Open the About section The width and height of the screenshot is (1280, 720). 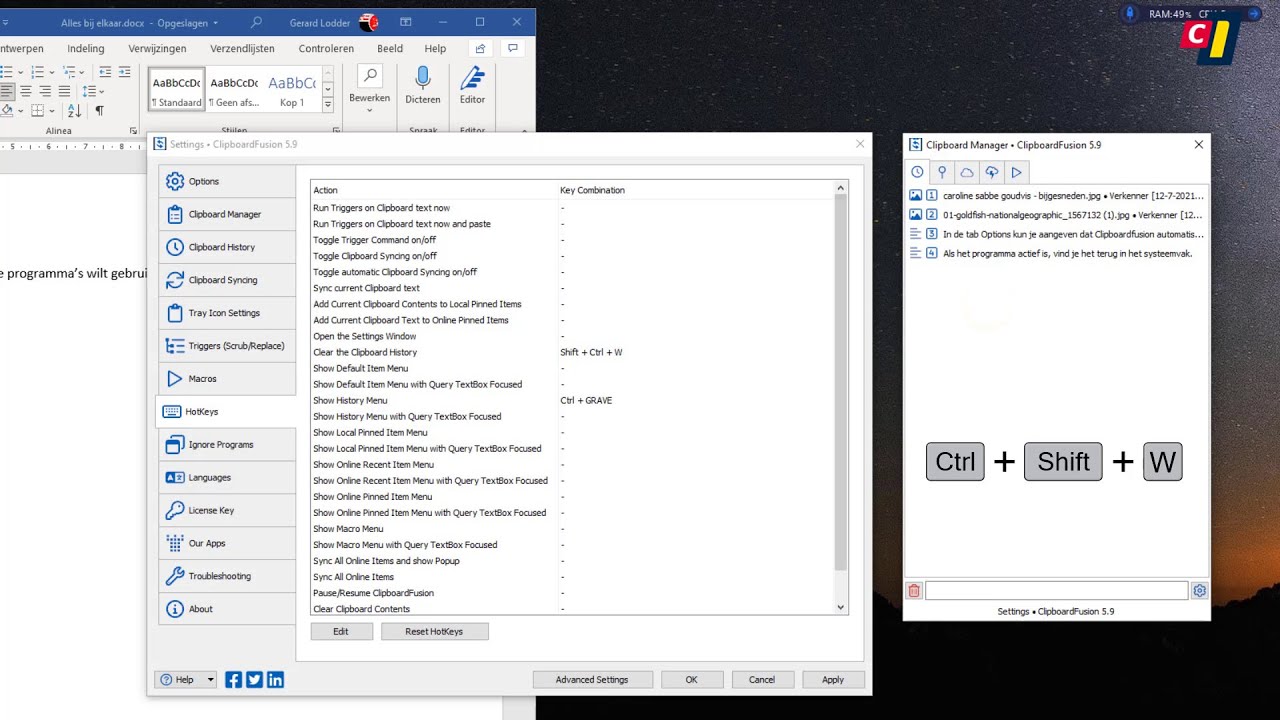tap(227, 609)
